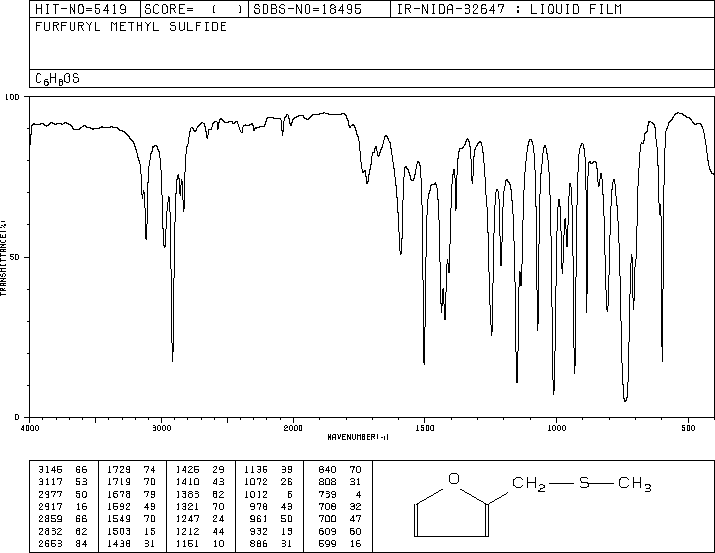This screenshot has width=715, height=553.
Task: Click the 1500 tick label on wavenumber axis
Action: [425, 428]
